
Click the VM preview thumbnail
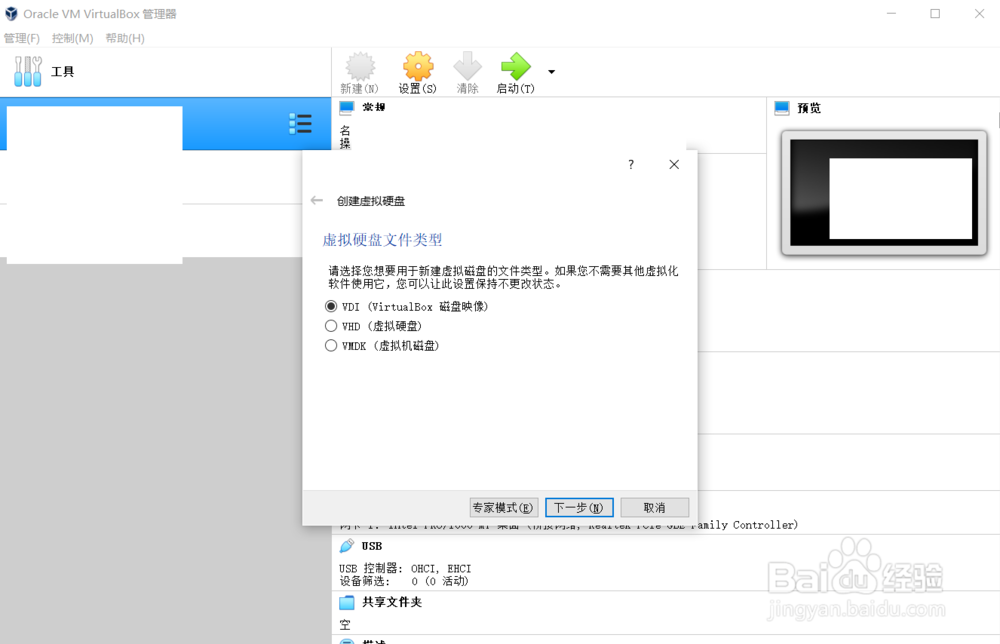tap(884, 193)
